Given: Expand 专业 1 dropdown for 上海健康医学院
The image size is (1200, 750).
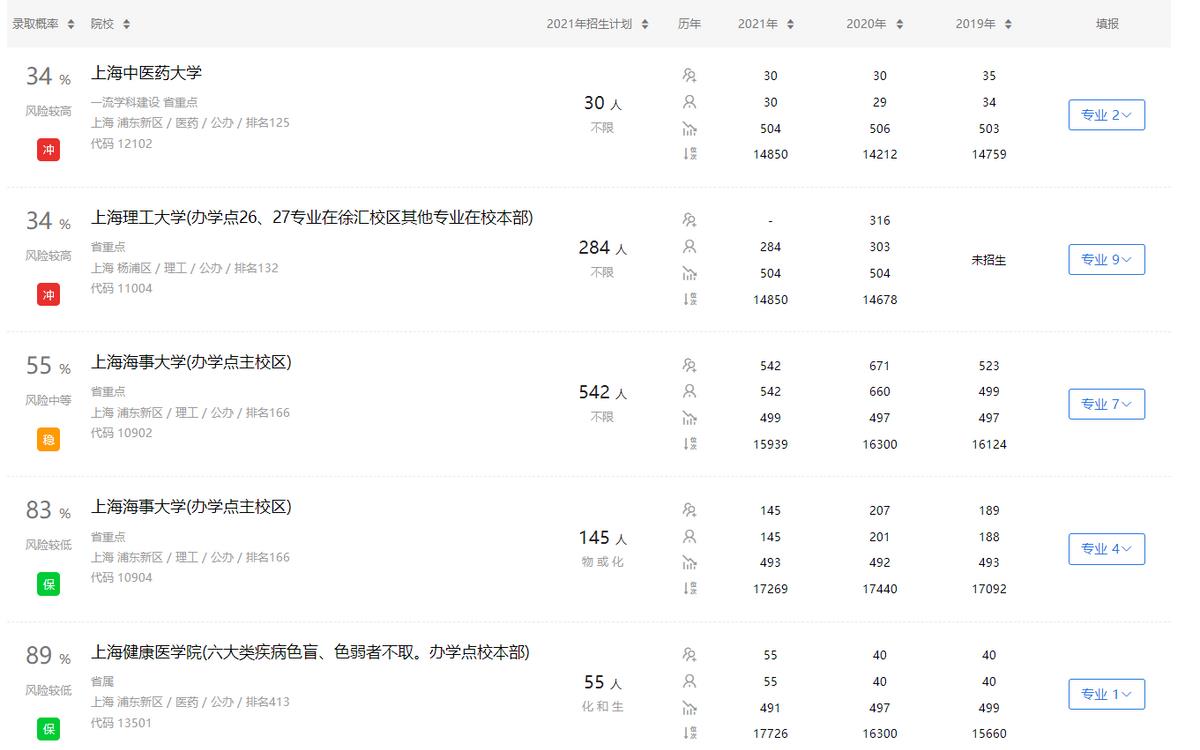Looking at the screenshot, I should coord(1106,694).
